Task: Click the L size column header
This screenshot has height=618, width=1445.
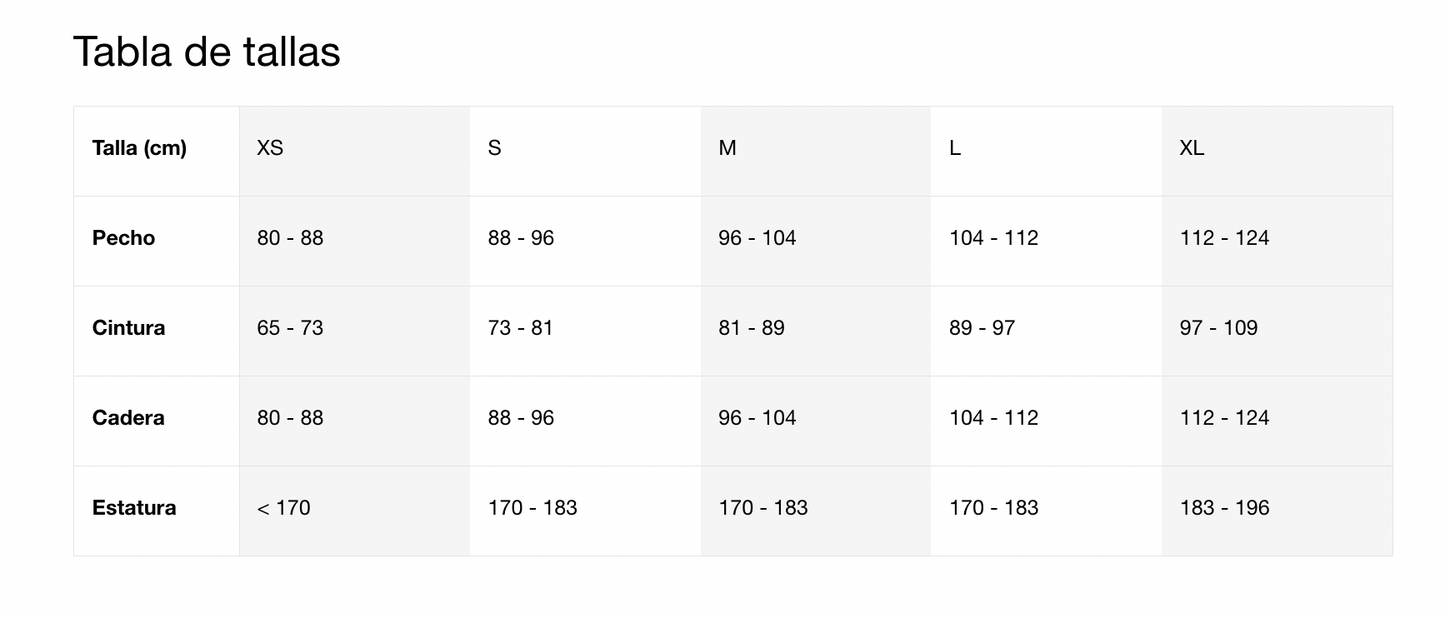Action: [x=955, y=148]
